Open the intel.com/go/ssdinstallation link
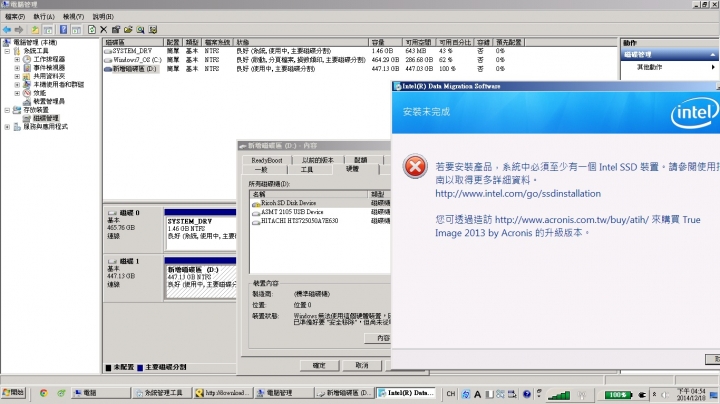 click(518, 194)
